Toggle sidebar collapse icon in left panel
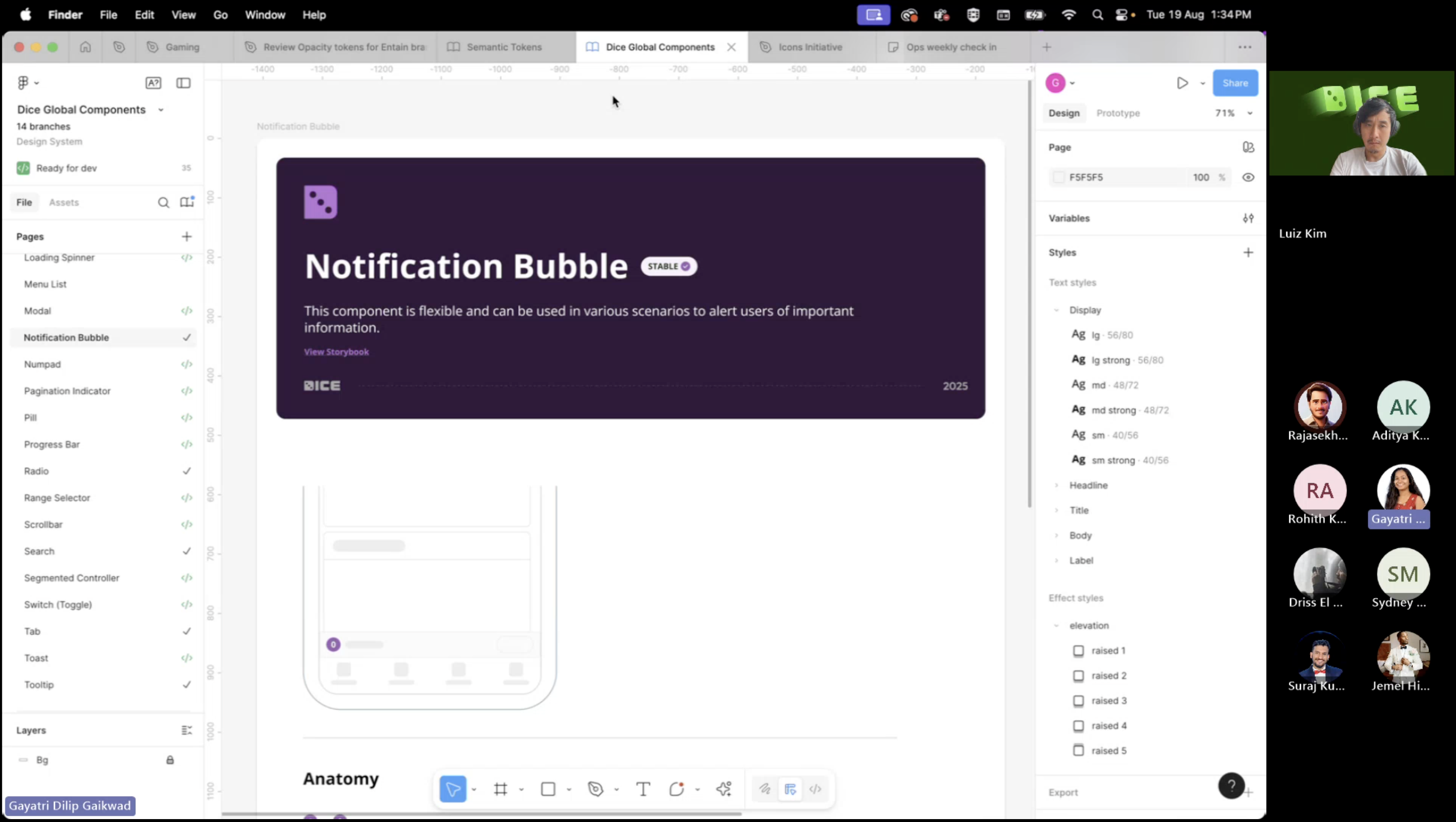 click(x=183, y=83)
